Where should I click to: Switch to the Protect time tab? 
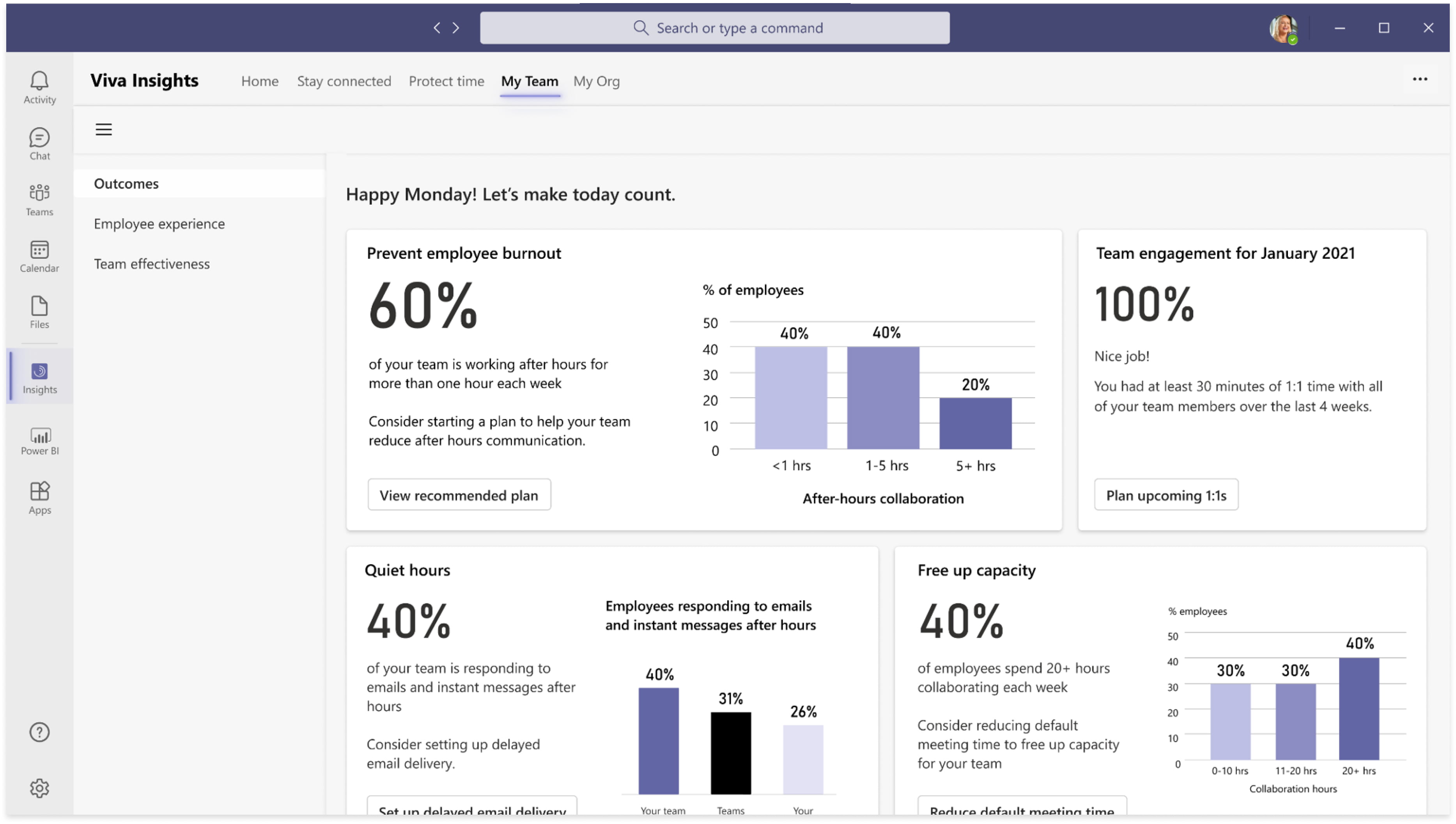446,81
